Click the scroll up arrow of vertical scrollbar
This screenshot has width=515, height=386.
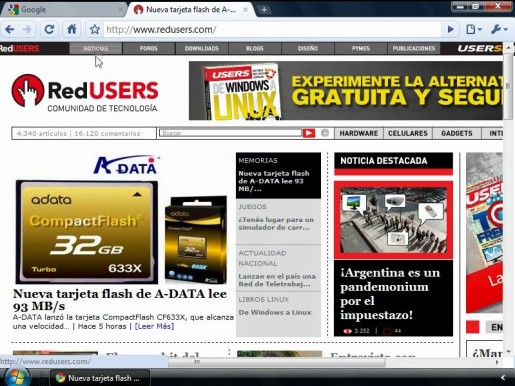click(x=508, y=48)
